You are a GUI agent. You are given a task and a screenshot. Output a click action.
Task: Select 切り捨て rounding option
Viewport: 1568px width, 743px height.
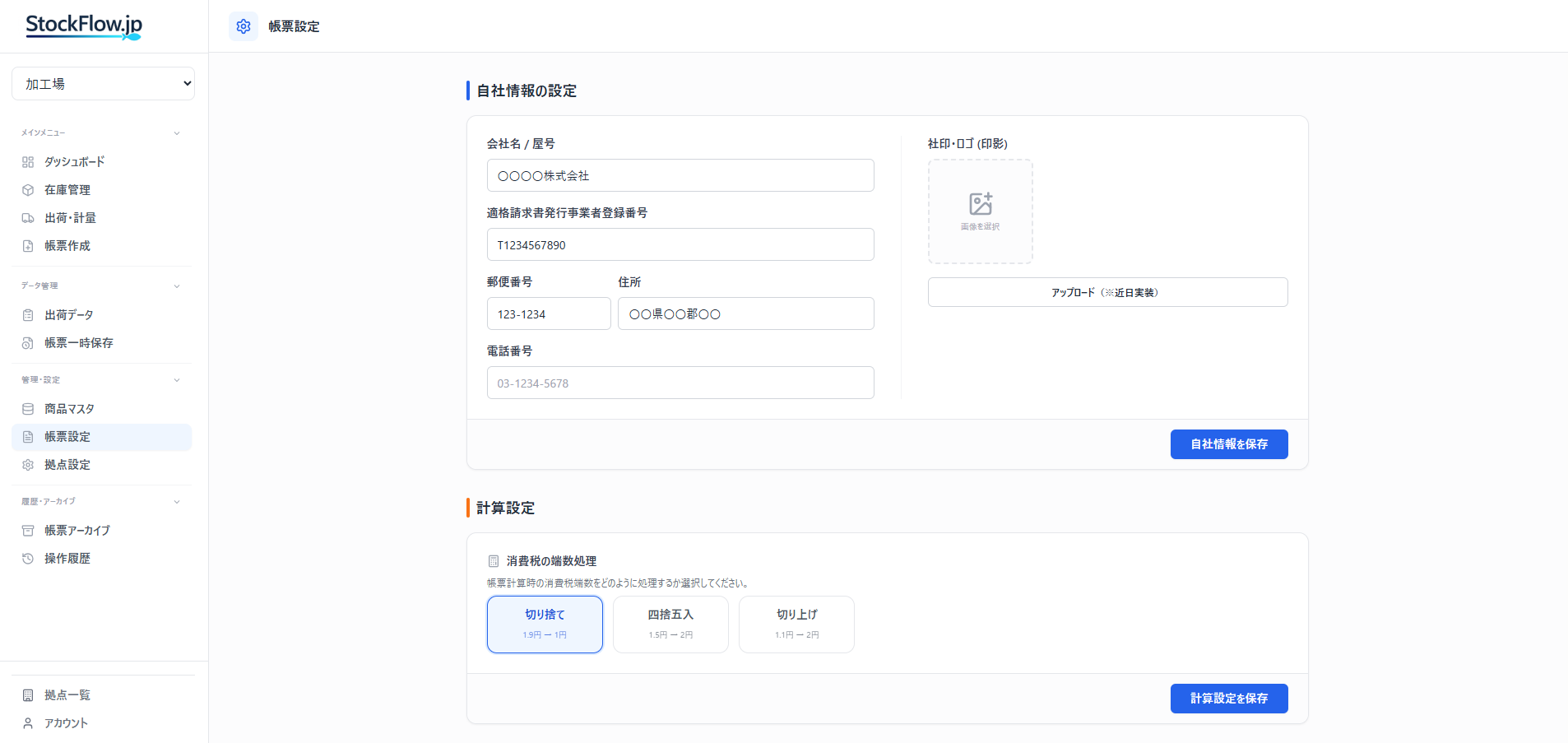545,624
